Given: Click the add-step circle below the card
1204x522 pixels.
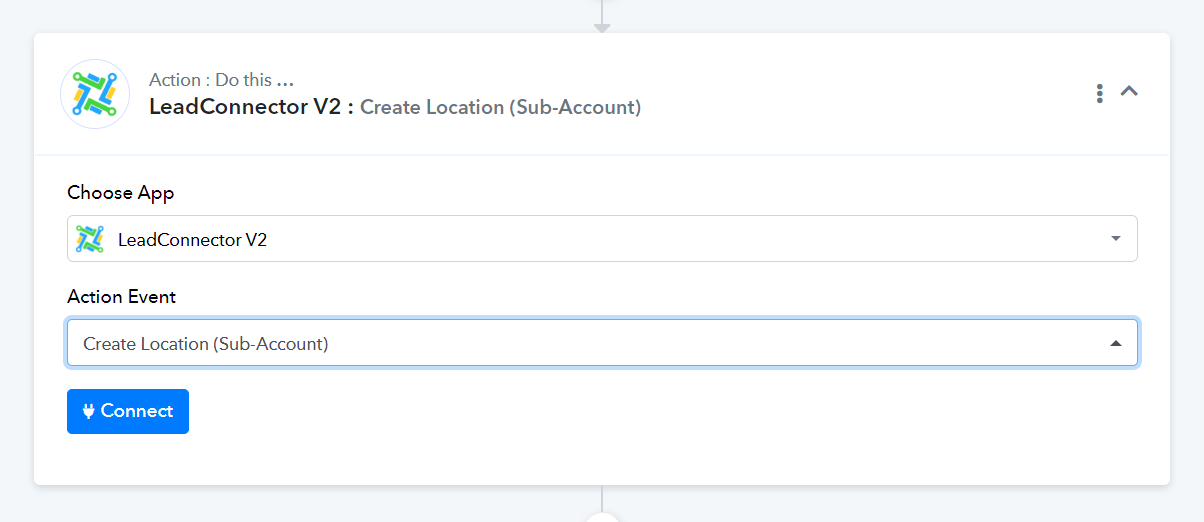Looking at the screenshot, I should (x=602, y=518).
